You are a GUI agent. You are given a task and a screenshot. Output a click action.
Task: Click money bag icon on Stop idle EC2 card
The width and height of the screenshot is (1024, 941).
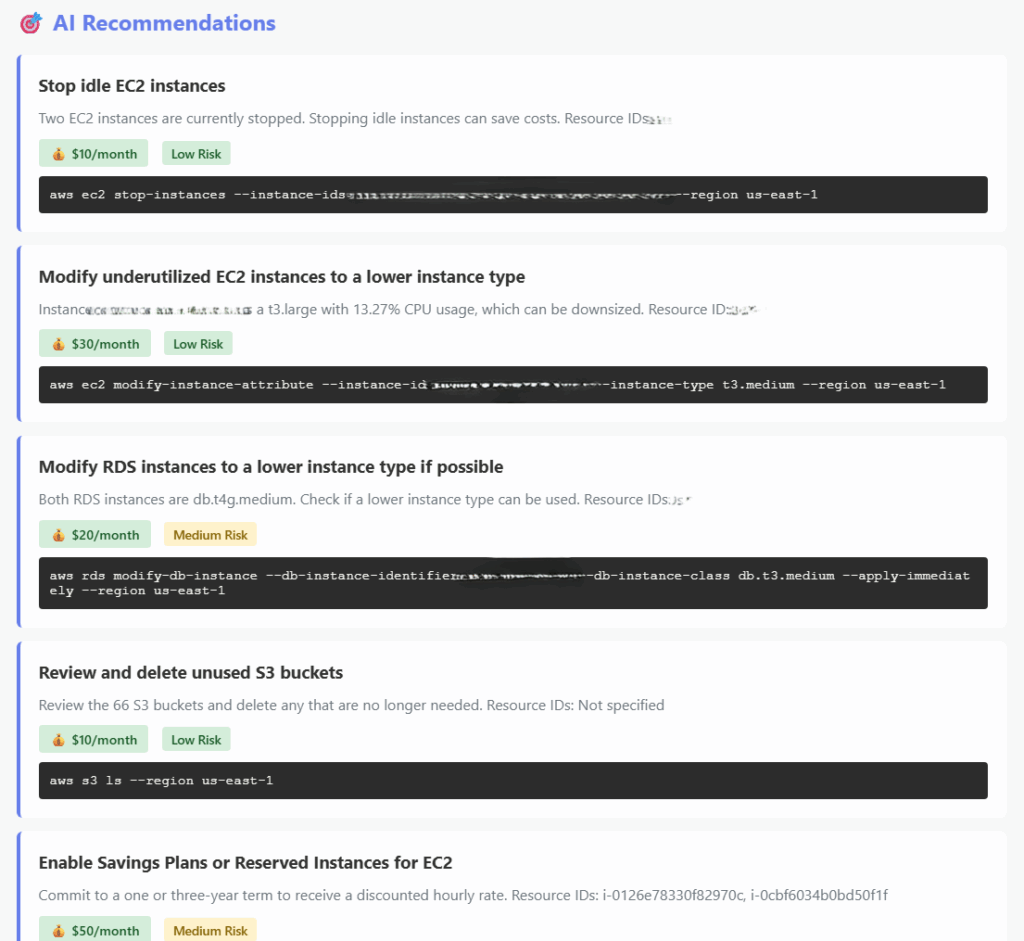click(x=59, y=154)
